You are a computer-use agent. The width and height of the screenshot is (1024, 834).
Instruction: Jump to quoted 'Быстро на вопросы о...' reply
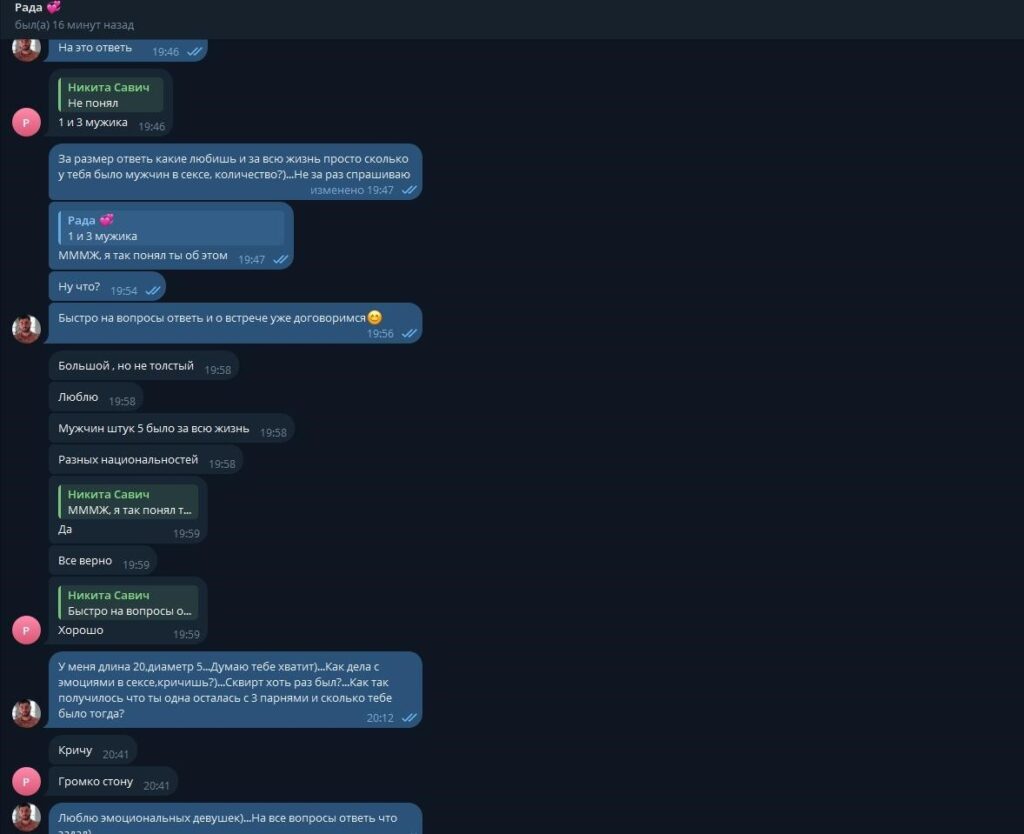(128, 603)
